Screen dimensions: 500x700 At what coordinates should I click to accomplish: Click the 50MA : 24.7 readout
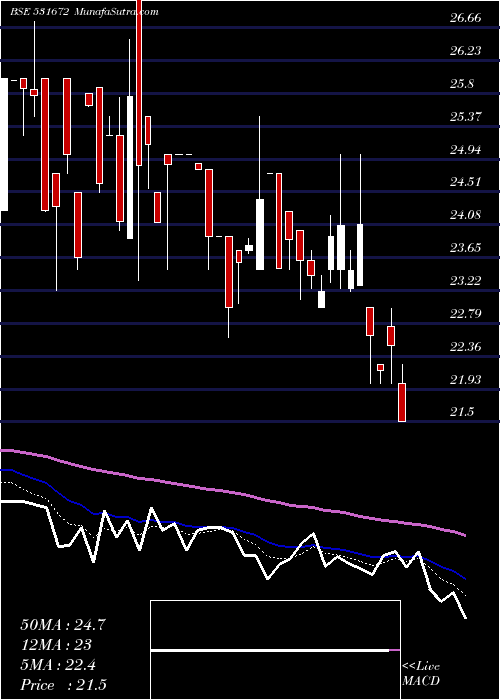(x=63, y=625)
